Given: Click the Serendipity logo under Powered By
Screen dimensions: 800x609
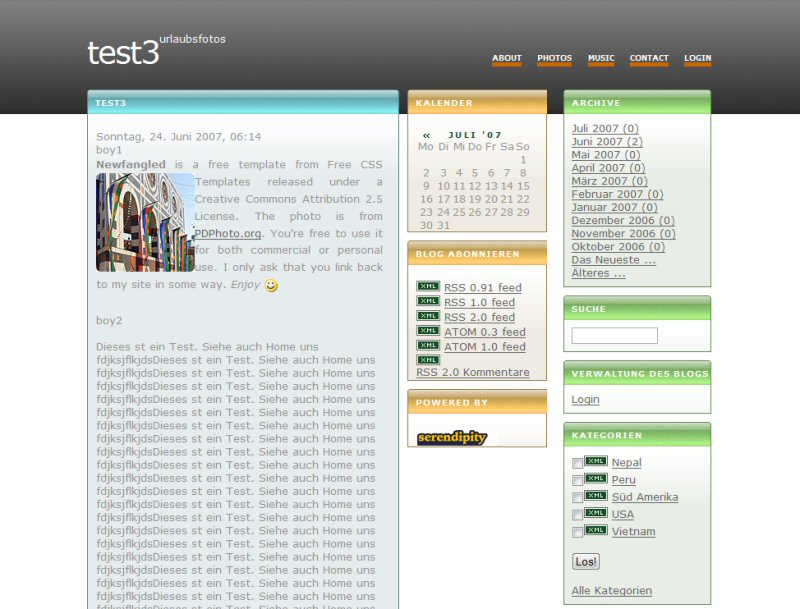Looking at the screenshot, I should (452, 437).
